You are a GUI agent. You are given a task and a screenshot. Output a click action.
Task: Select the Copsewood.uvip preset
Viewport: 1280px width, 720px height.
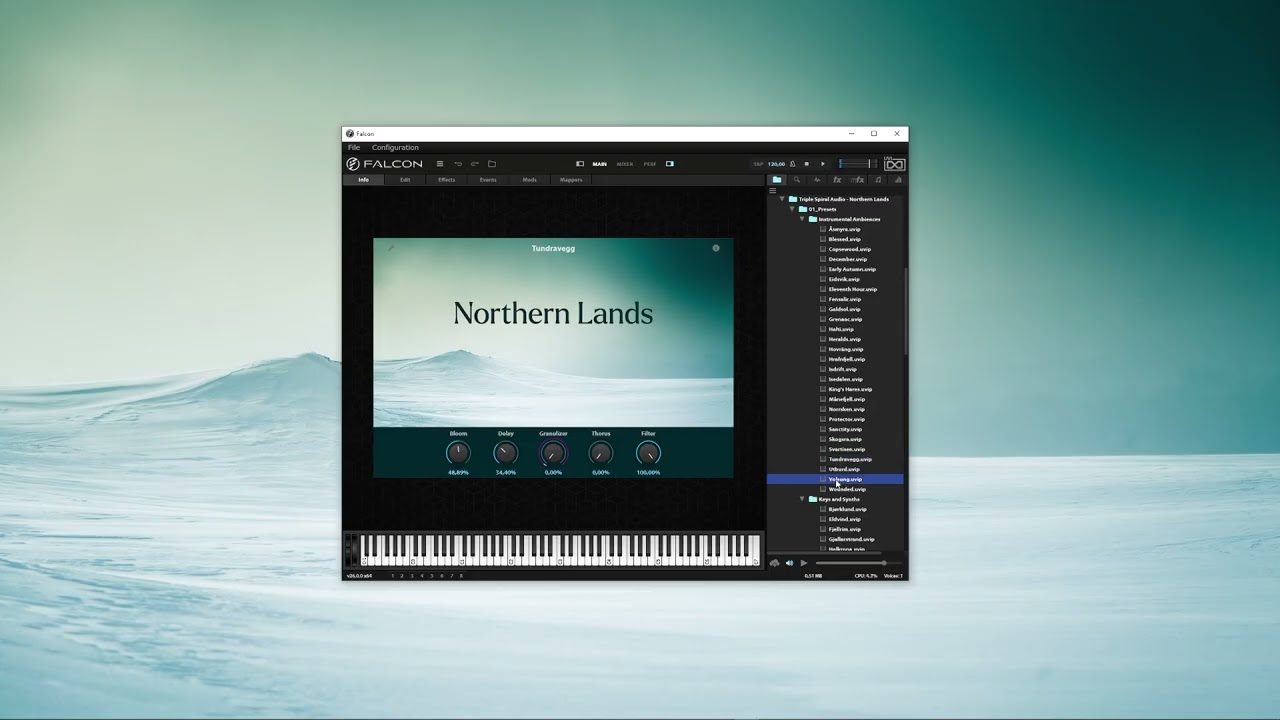click(x=849, y=249)
